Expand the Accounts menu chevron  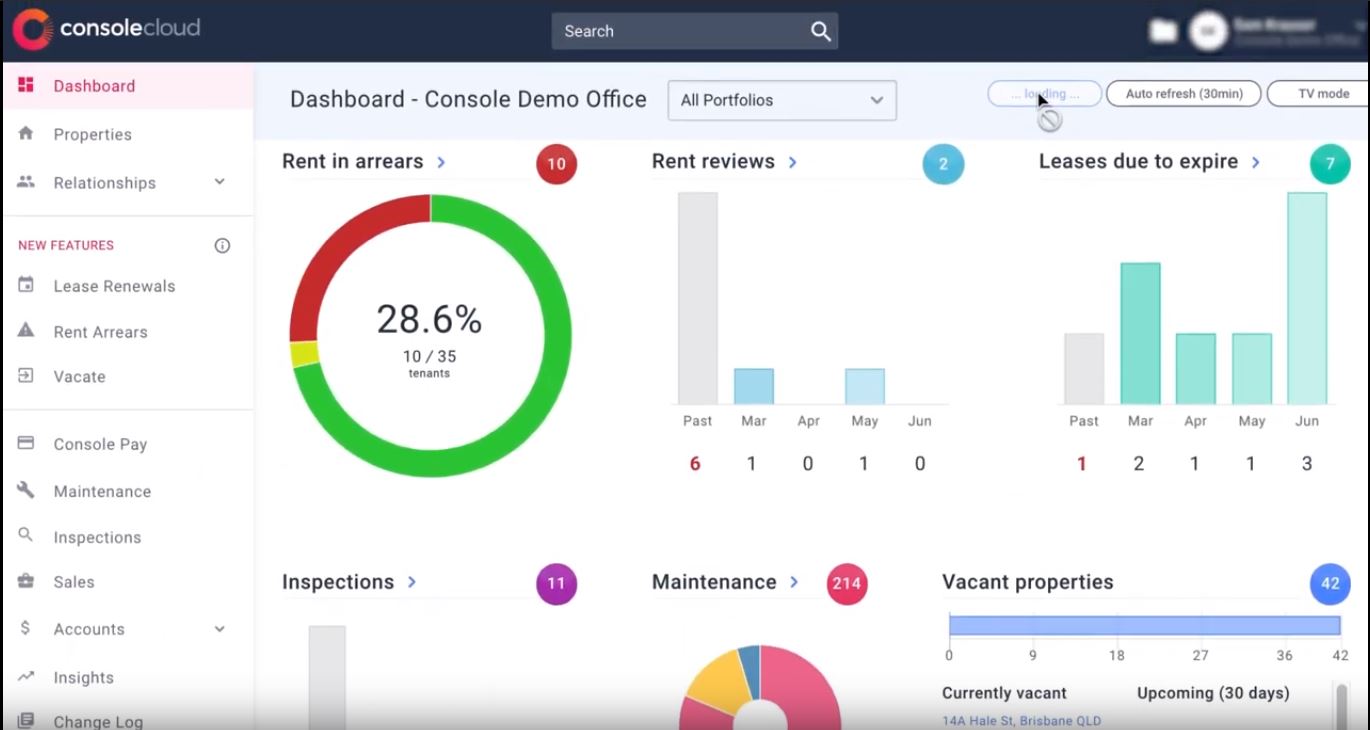point(220,629)
